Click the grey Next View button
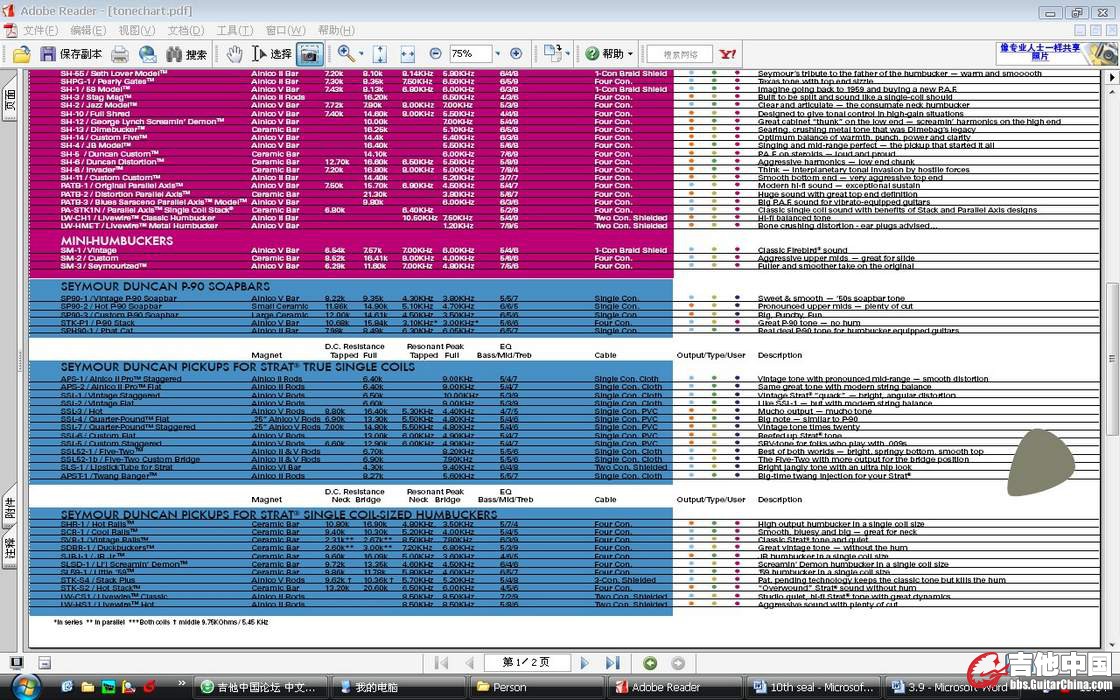 678,663
